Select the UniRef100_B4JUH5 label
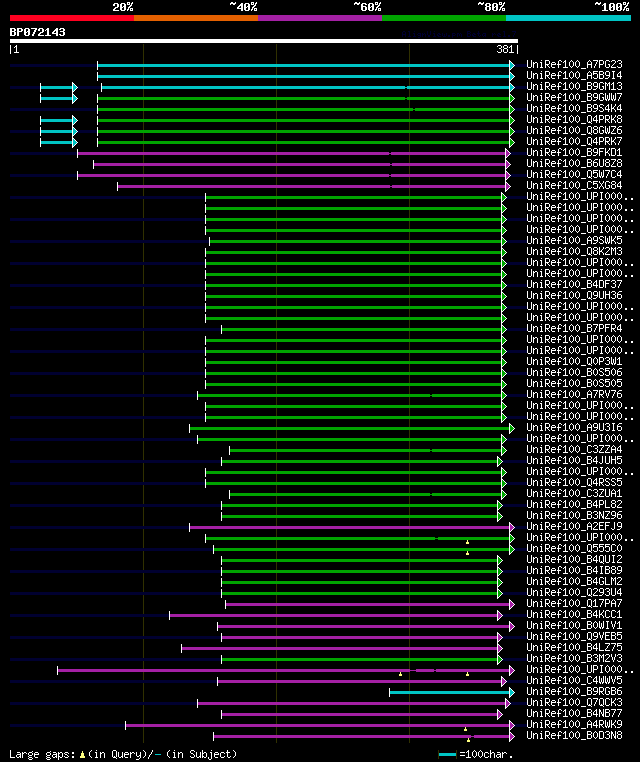The image size is (640, 762). (x=574, y=460)
